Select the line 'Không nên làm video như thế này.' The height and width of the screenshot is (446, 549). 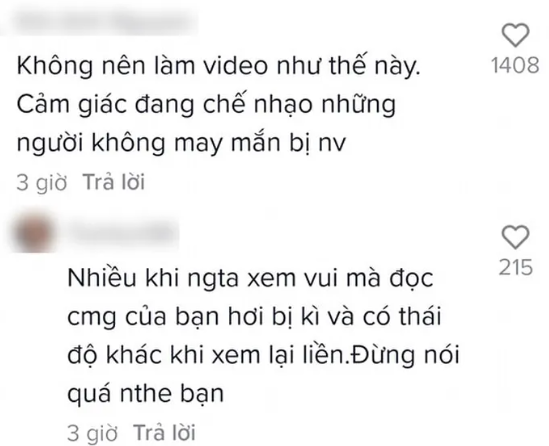(218, 66)
